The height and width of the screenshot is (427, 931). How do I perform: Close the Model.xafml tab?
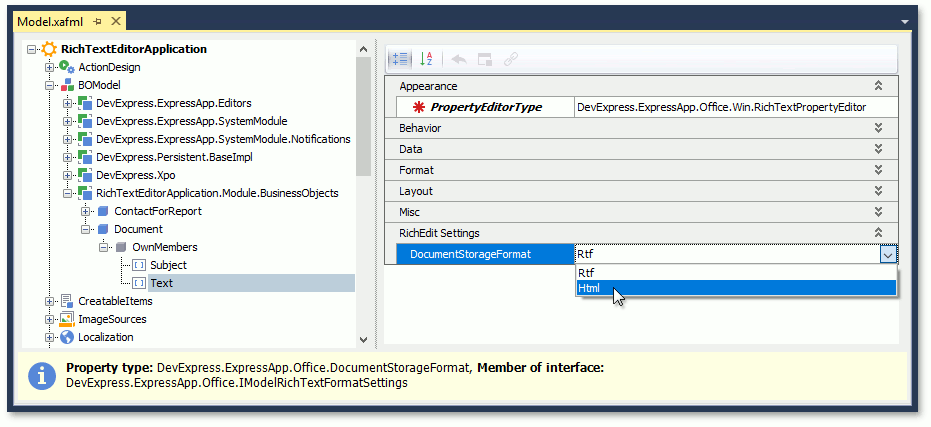116,21
